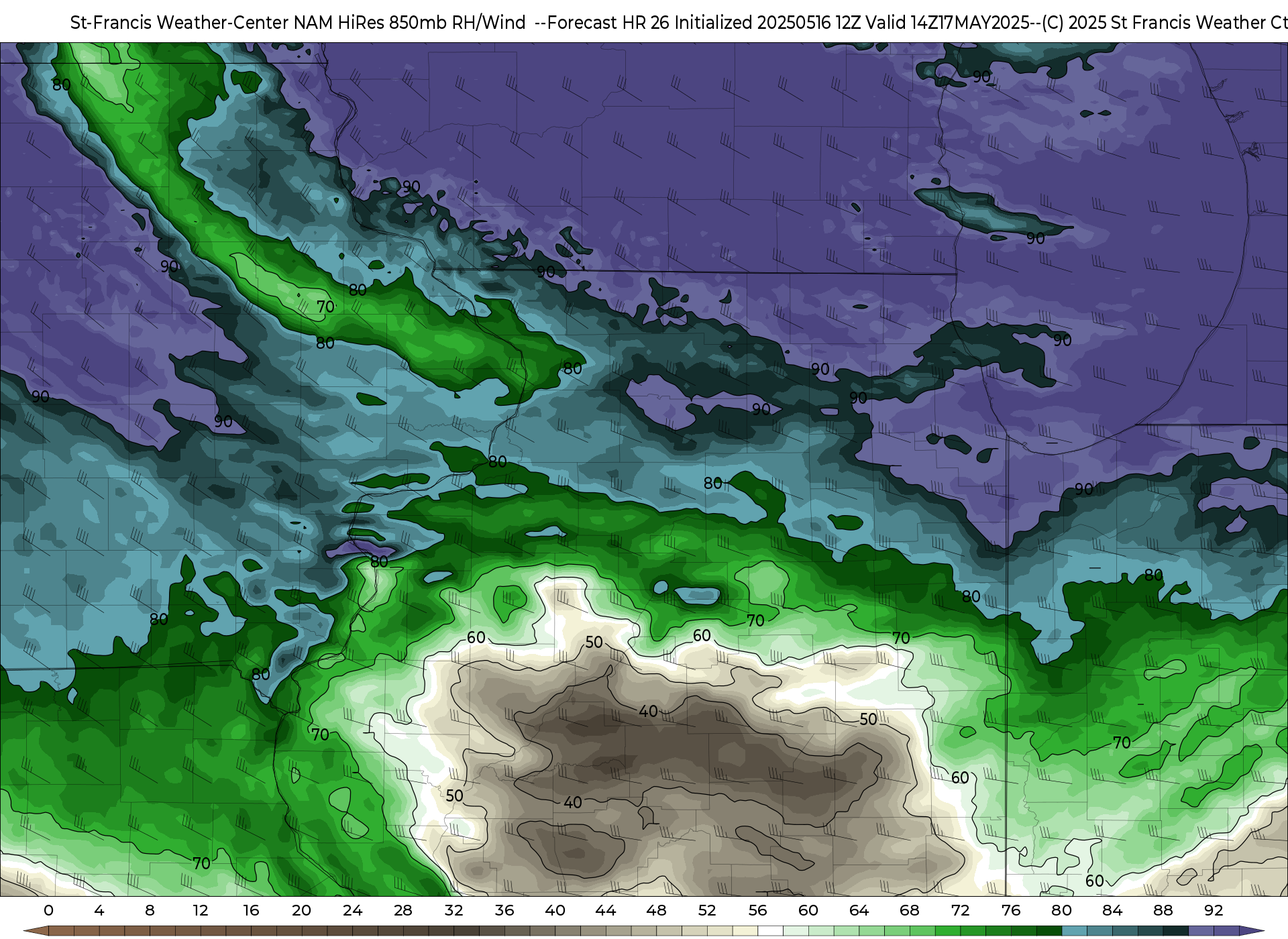This screenshot has width=1288, height=939.
Task: Click colorbar tick label 12
Action: [x=201, y=910]
